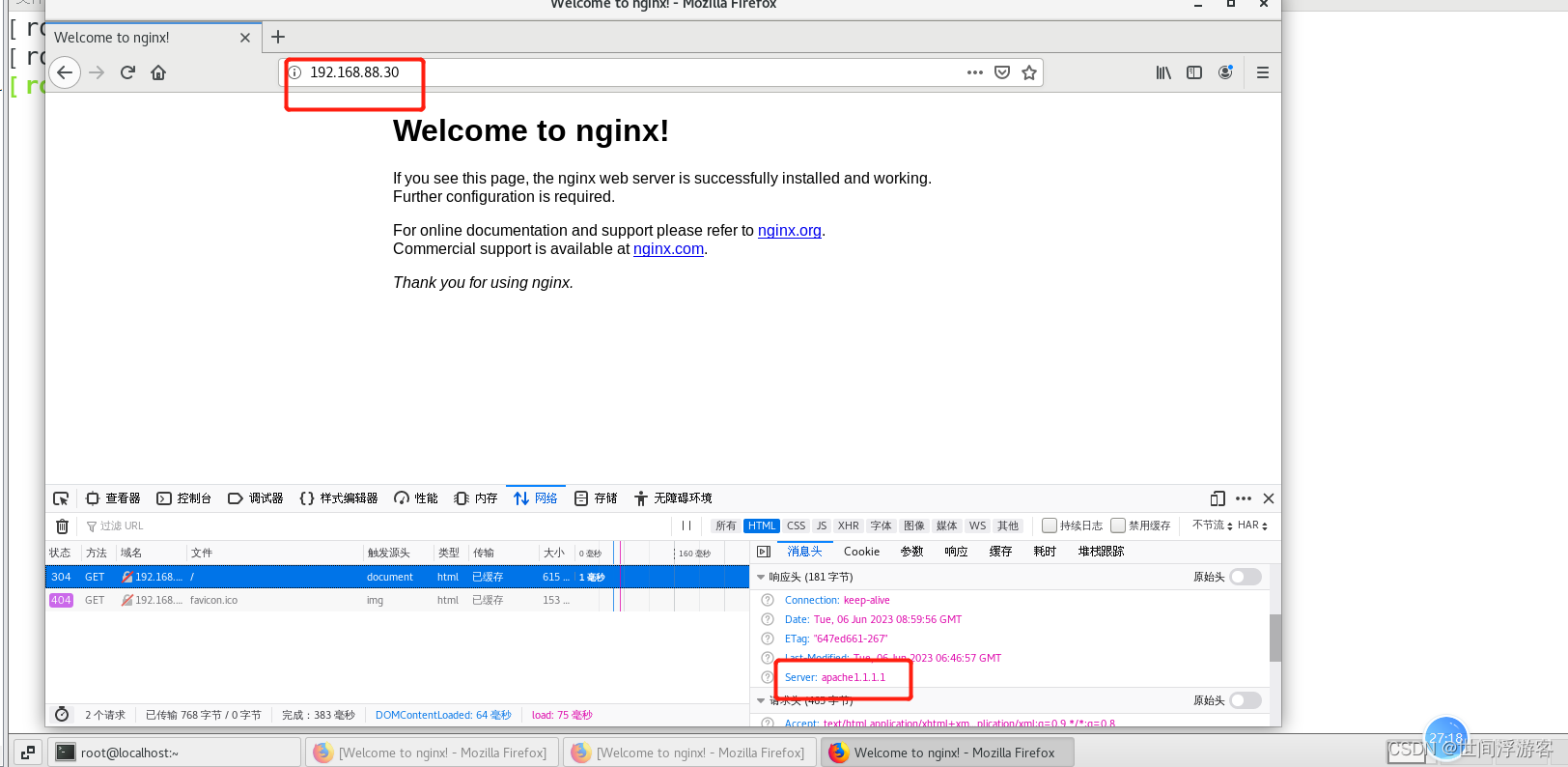The height and width of the screenshot is (767, 1568).
Task: Click the 过滤 URL filter field
Action: 377,526
